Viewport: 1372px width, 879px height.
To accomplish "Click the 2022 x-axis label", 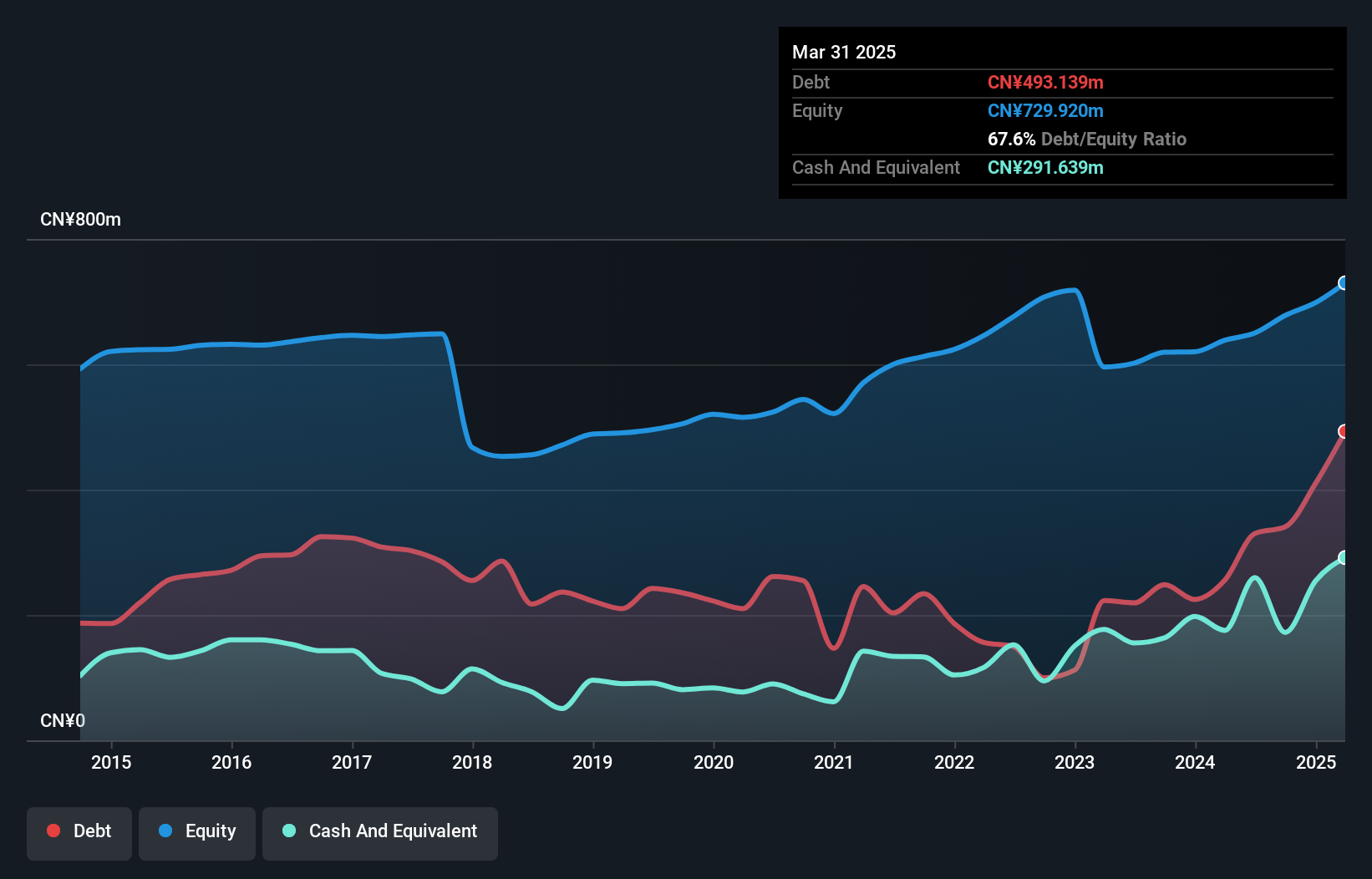I will pos(954,762).
